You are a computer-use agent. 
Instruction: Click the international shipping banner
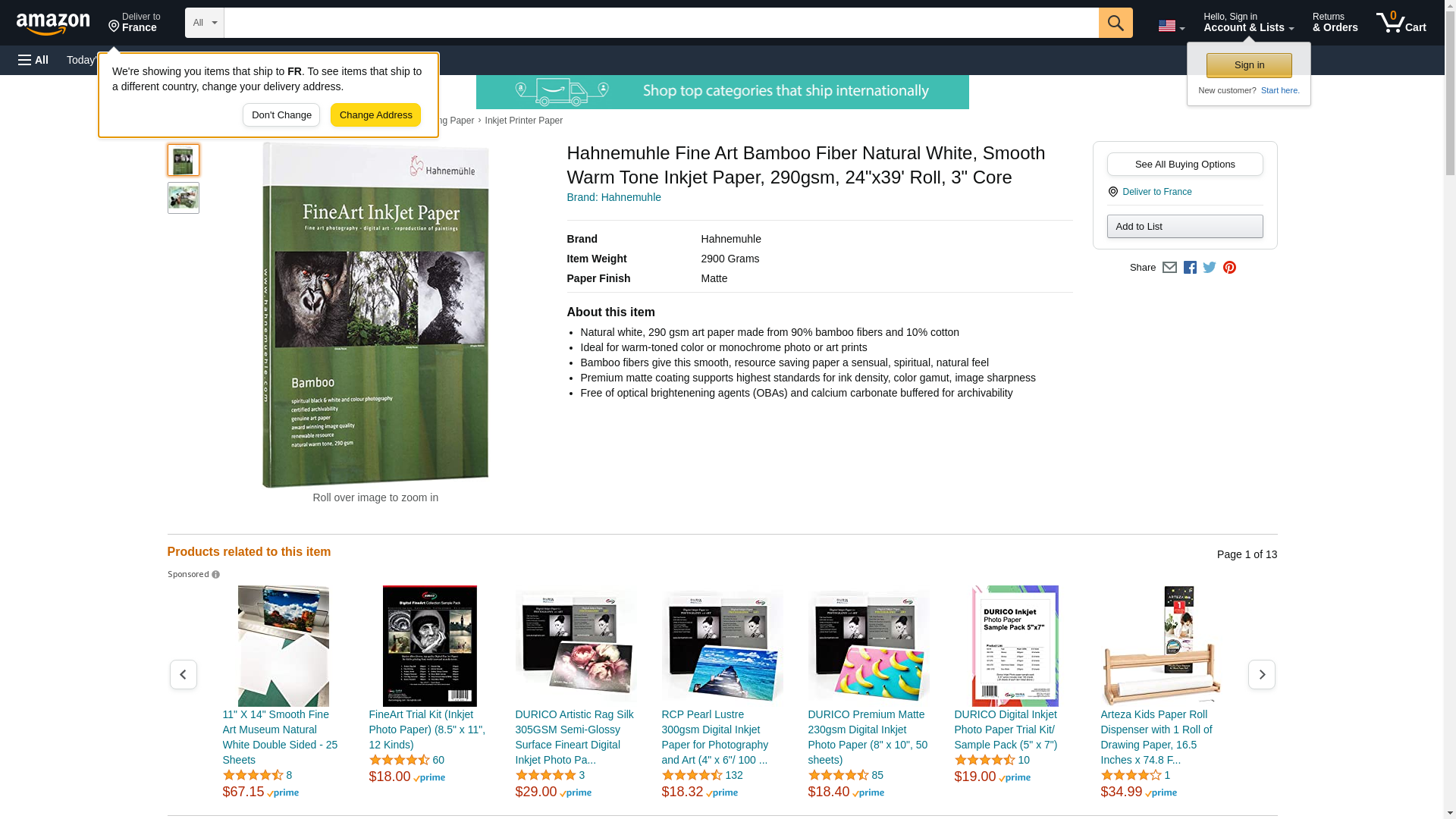723,92
